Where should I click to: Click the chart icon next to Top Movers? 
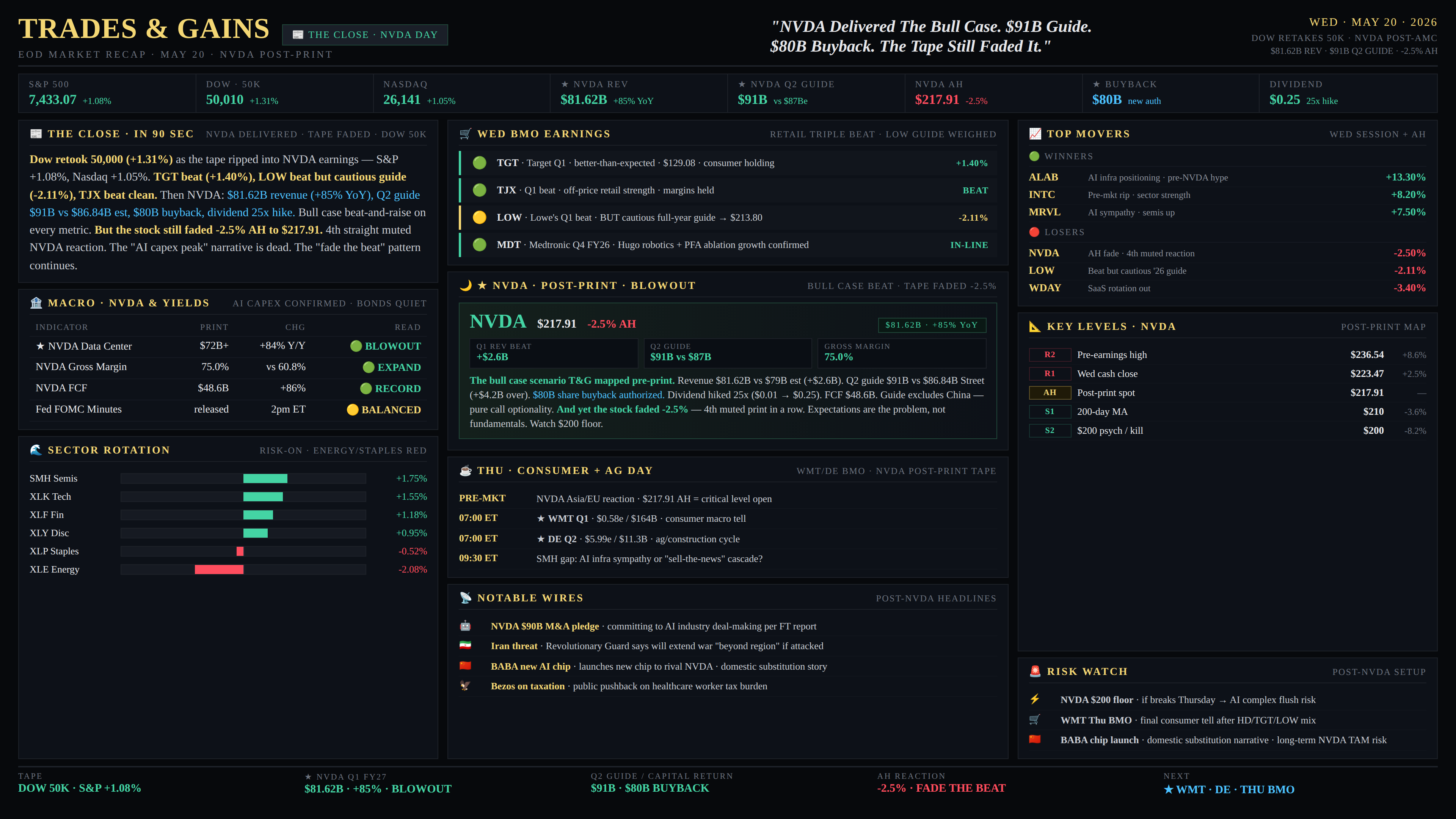tap(1035, 134)
